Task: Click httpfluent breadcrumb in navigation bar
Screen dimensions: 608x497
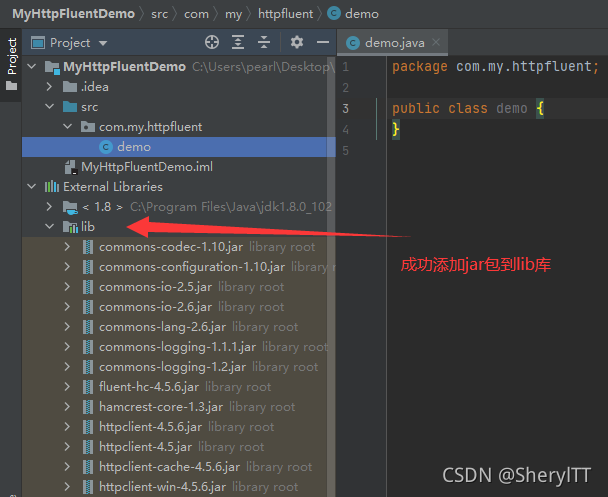Action: pos(285,14)
